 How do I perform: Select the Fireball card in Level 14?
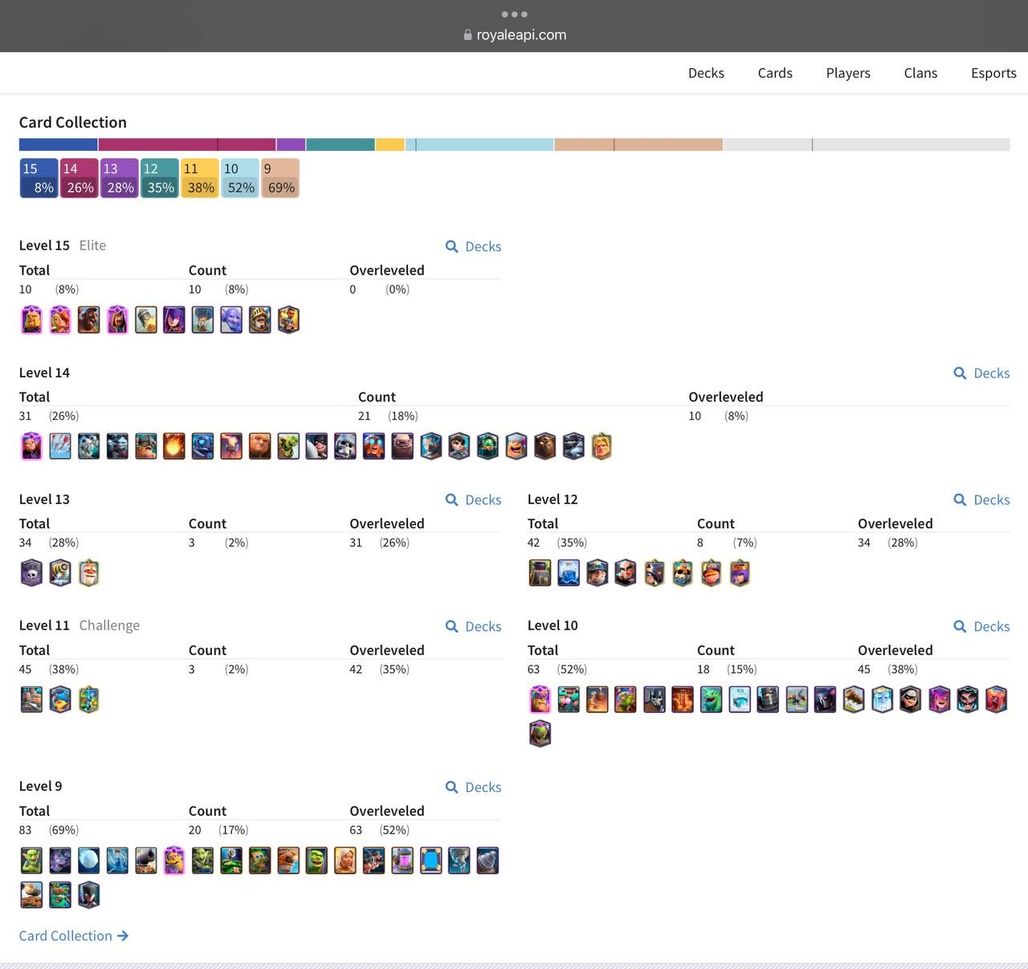(x=174, y=446)
